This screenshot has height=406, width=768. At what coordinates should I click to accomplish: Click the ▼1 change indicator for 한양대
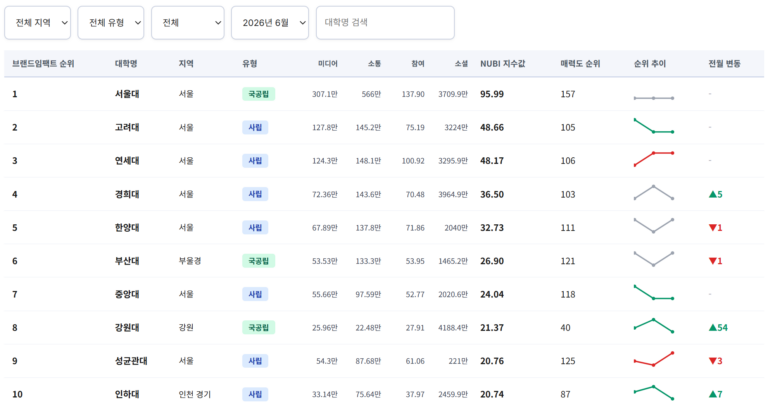716,228
